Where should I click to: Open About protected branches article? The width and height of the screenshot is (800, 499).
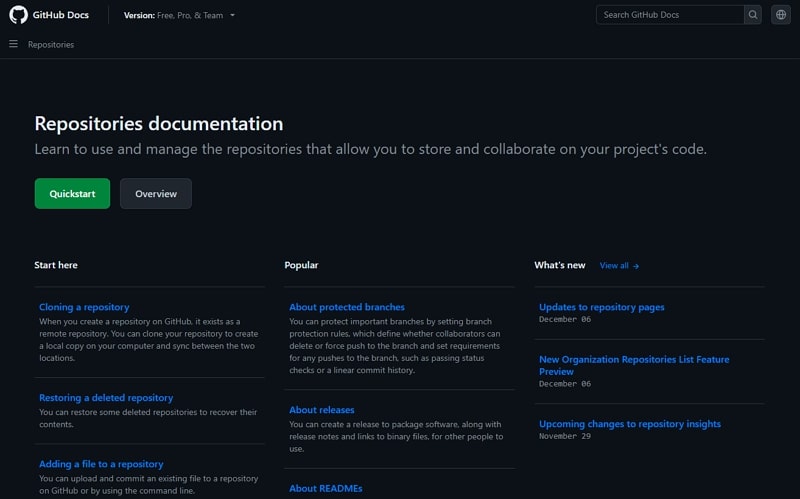point(347,307)
